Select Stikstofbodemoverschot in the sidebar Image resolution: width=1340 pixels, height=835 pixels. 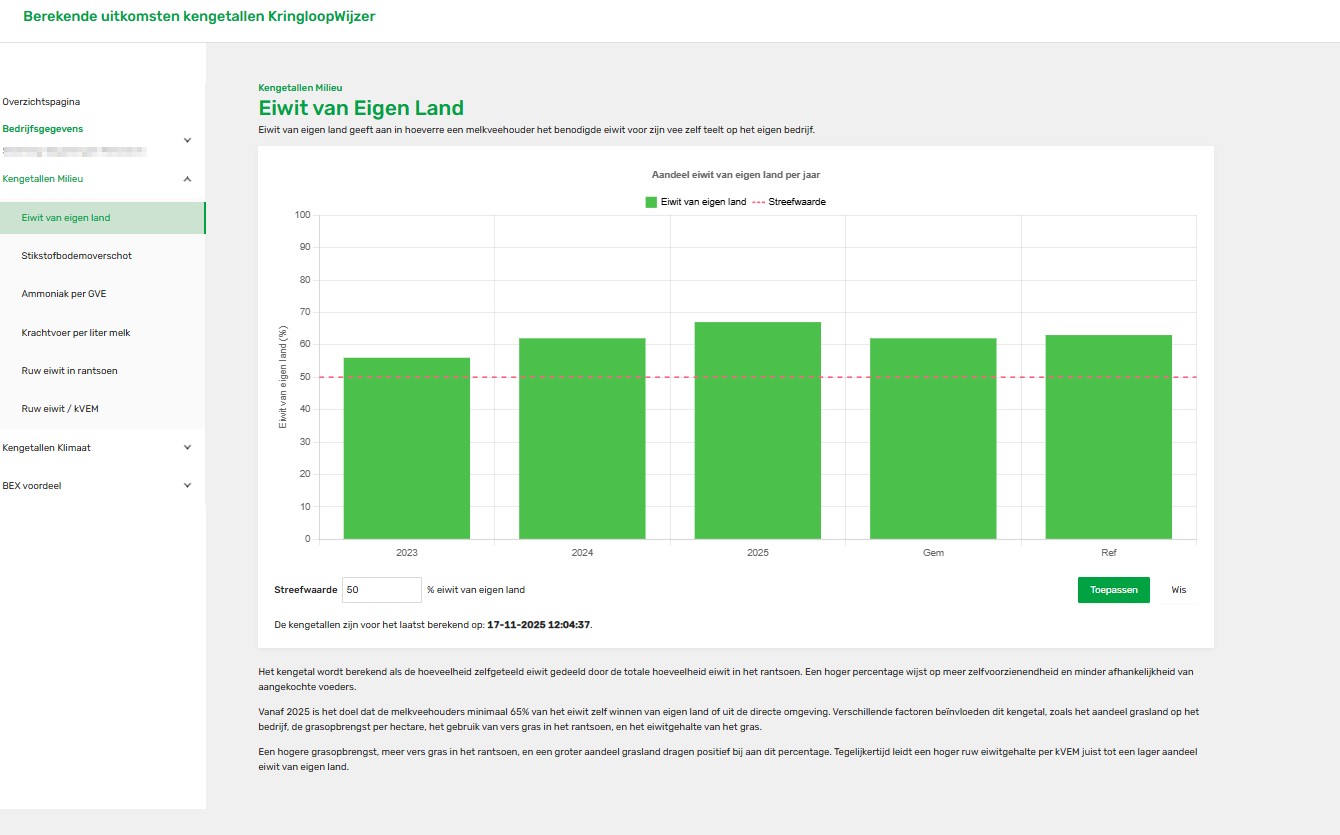tap(76, 256)
